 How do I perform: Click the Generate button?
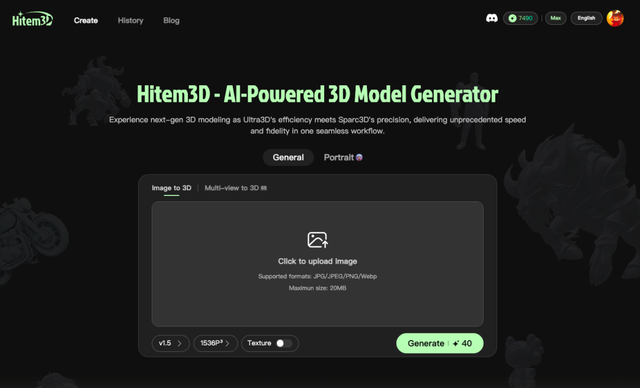pyautogui.click(x=440, y=343)
